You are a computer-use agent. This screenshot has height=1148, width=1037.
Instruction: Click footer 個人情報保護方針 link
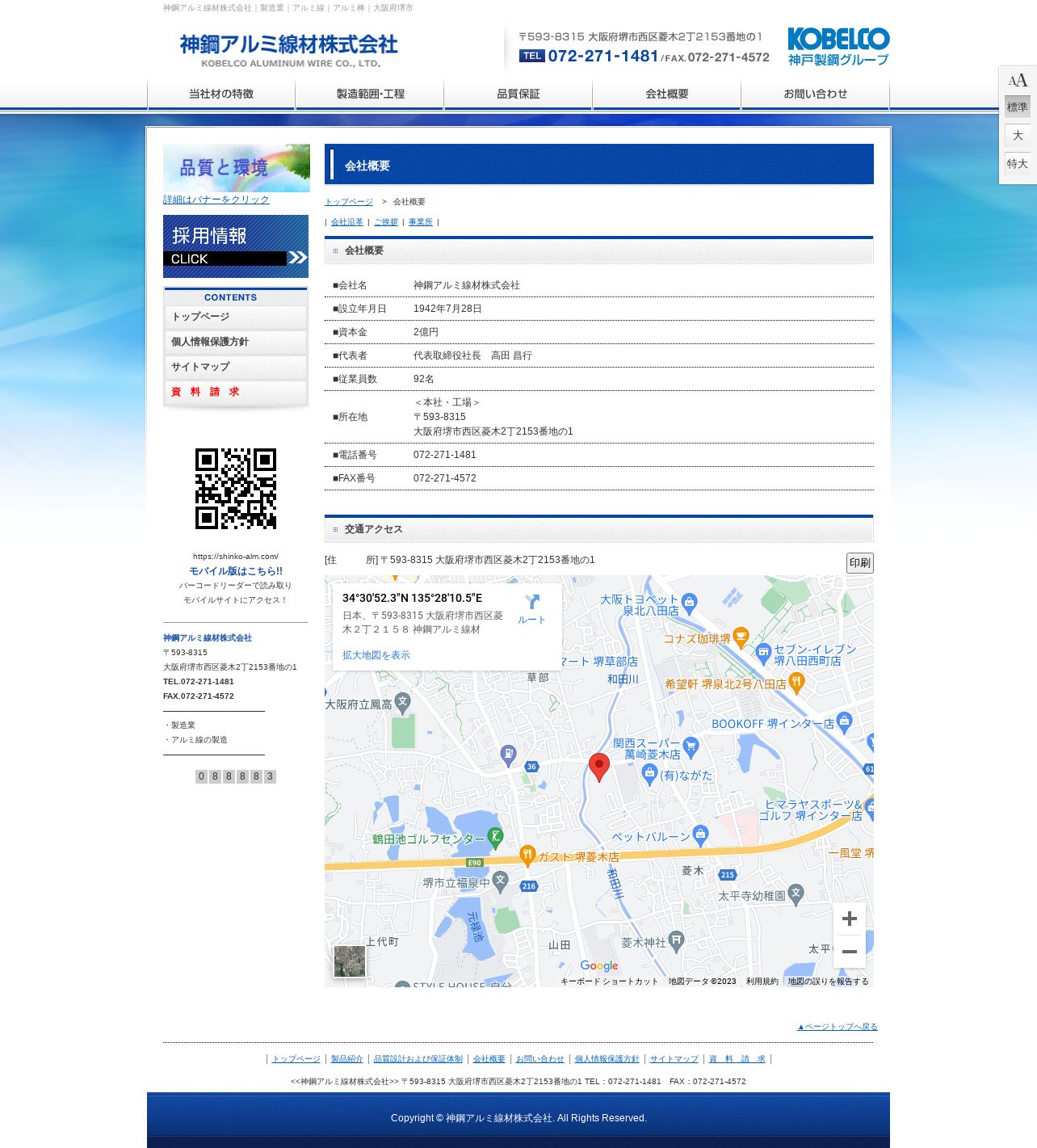pos(607,1059)
